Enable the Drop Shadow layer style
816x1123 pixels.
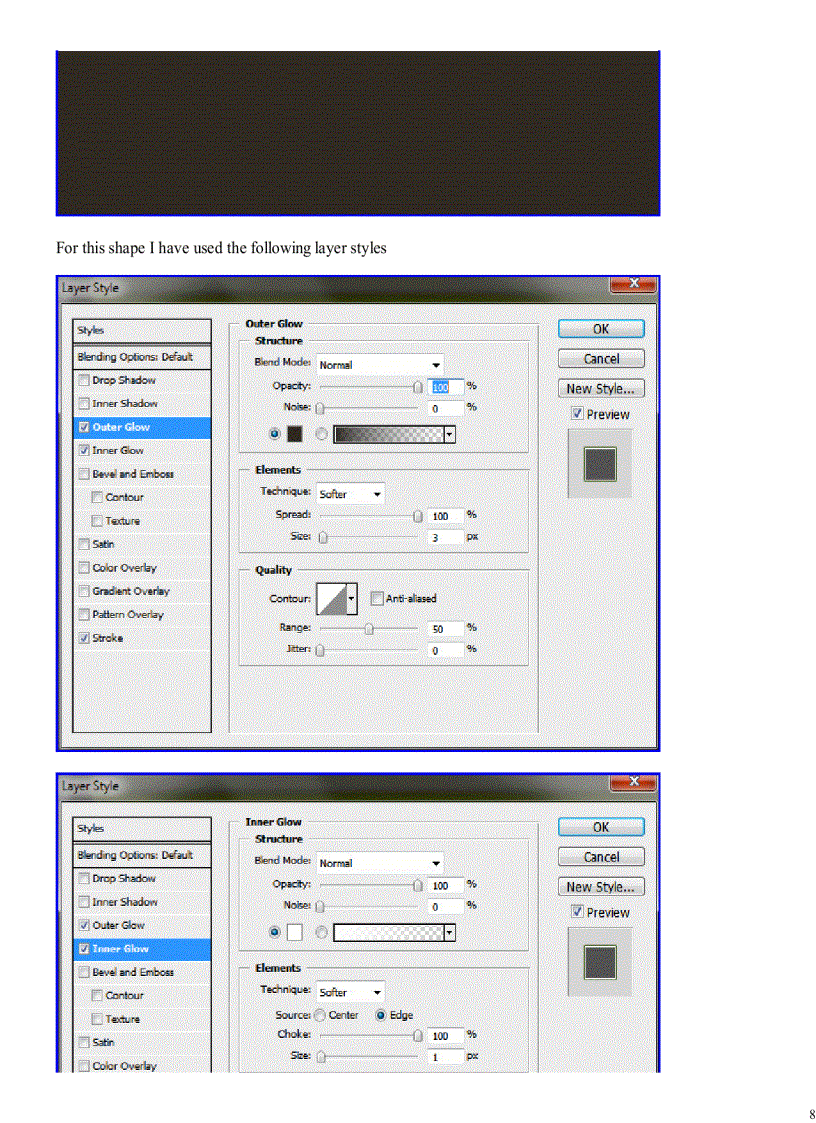(83, 380)
